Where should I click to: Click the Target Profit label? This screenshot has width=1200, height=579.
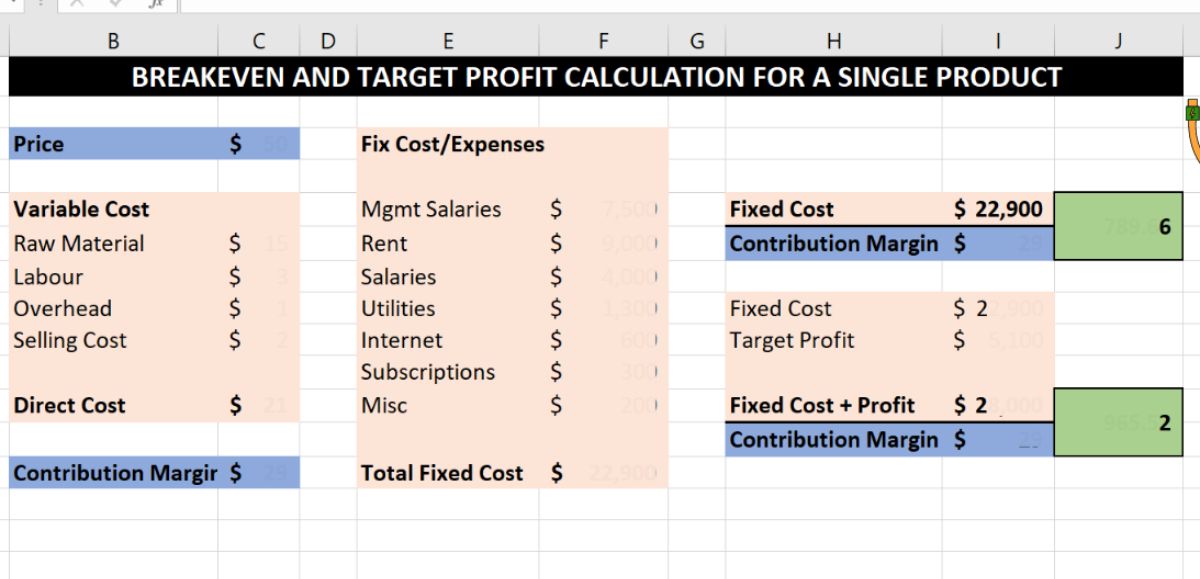792,340
